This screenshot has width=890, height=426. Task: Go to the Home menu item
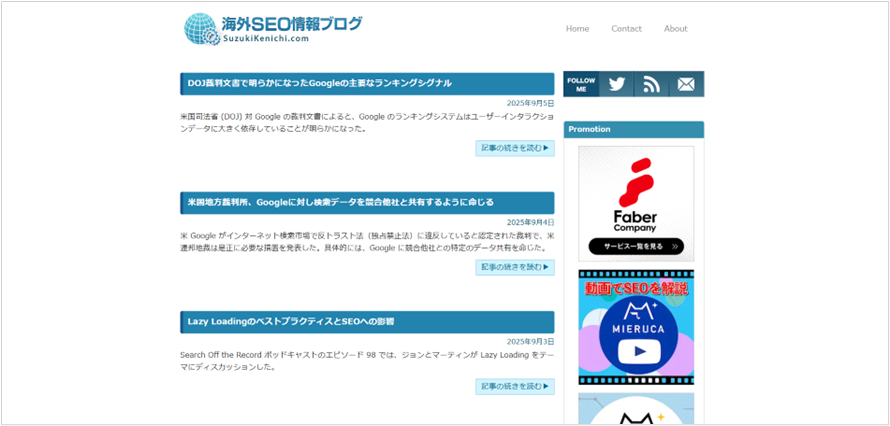(577, 28)
